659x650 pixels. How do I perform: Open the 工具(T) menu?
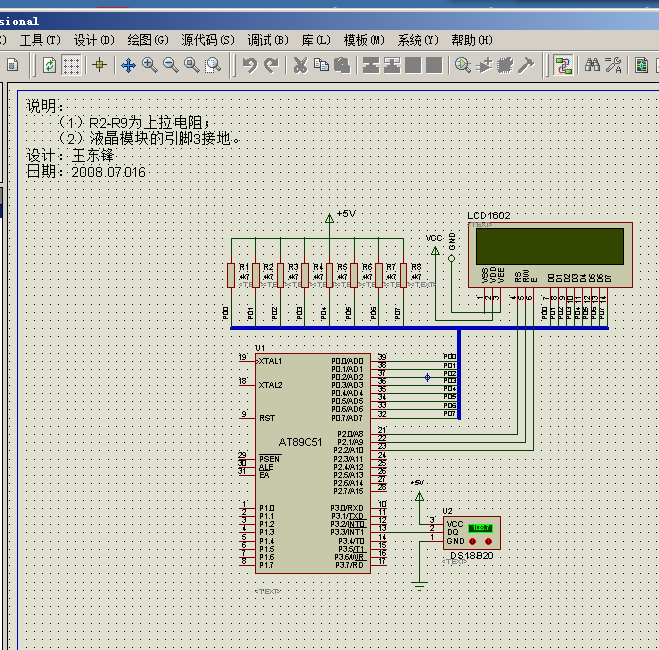pyautogui.click(x=39, y=40)
